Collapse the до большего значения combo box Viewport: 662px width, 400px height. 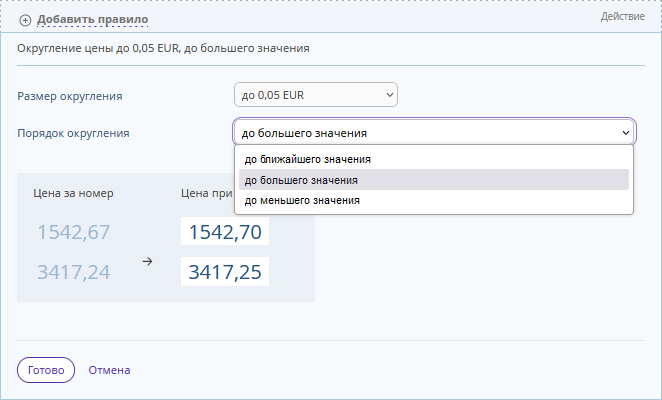(x=434, y=133)
